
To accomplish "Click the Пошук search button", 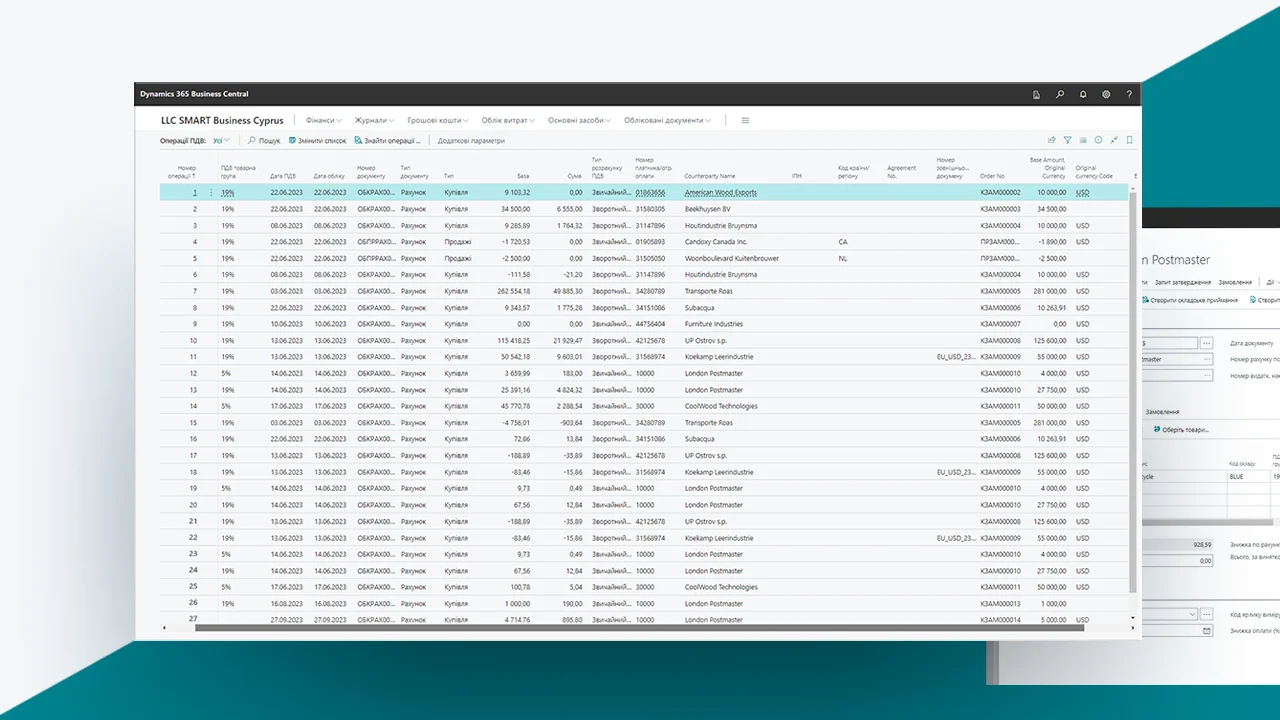I will coord(265,141).
